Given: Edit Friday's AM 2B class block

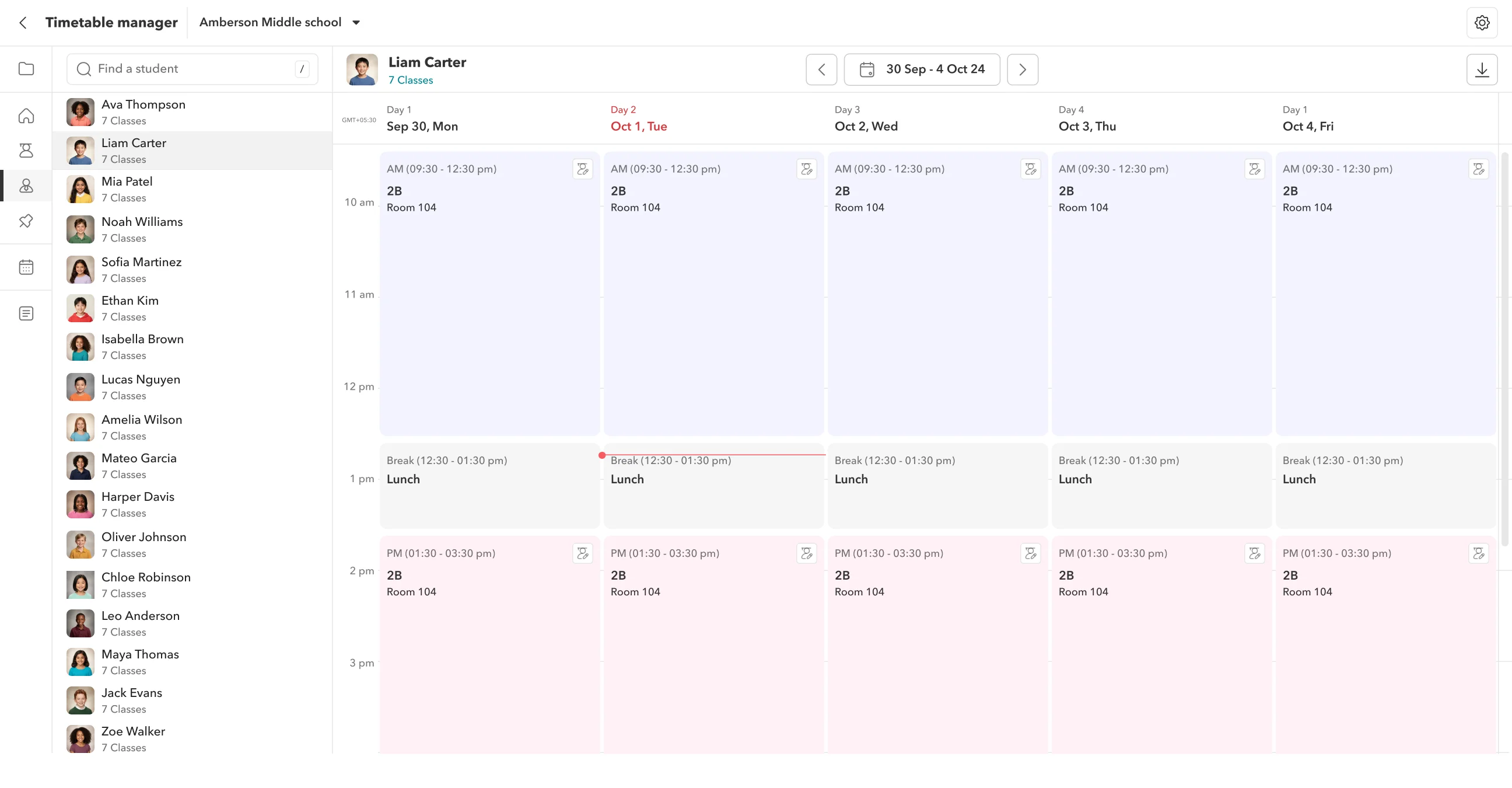Looking at the screenshot, I should pos(1479,169).
